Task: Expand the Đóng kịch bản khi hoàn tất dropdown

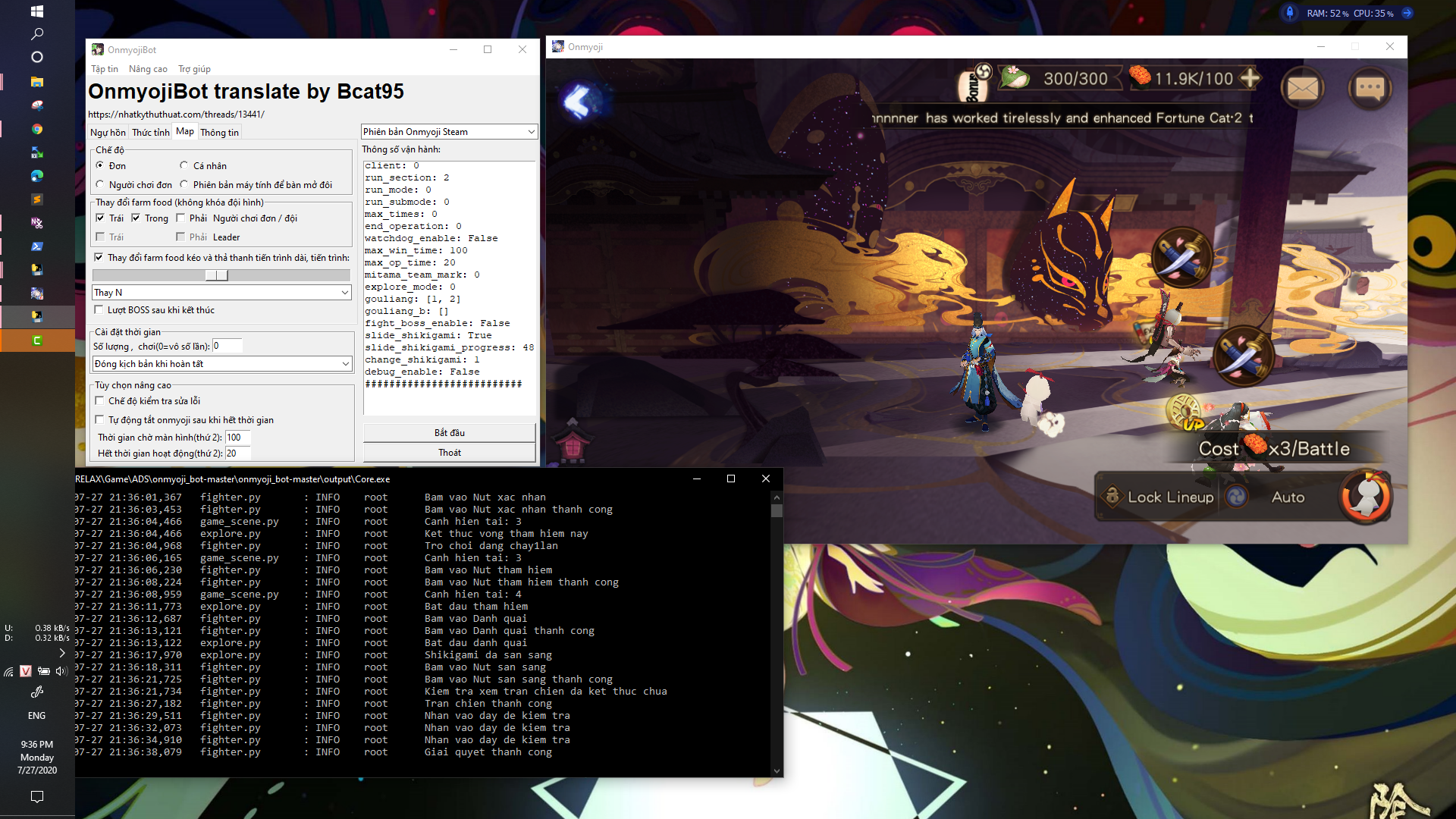Action: point(345,364)
